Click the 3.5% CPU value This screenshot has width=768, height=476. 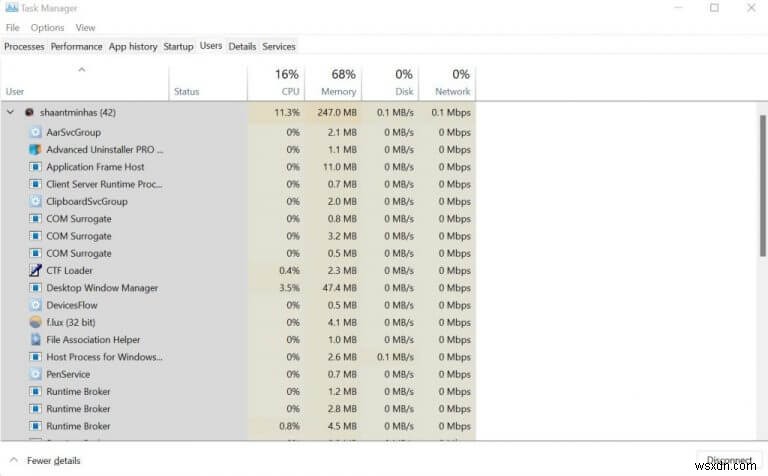point(289,288)
